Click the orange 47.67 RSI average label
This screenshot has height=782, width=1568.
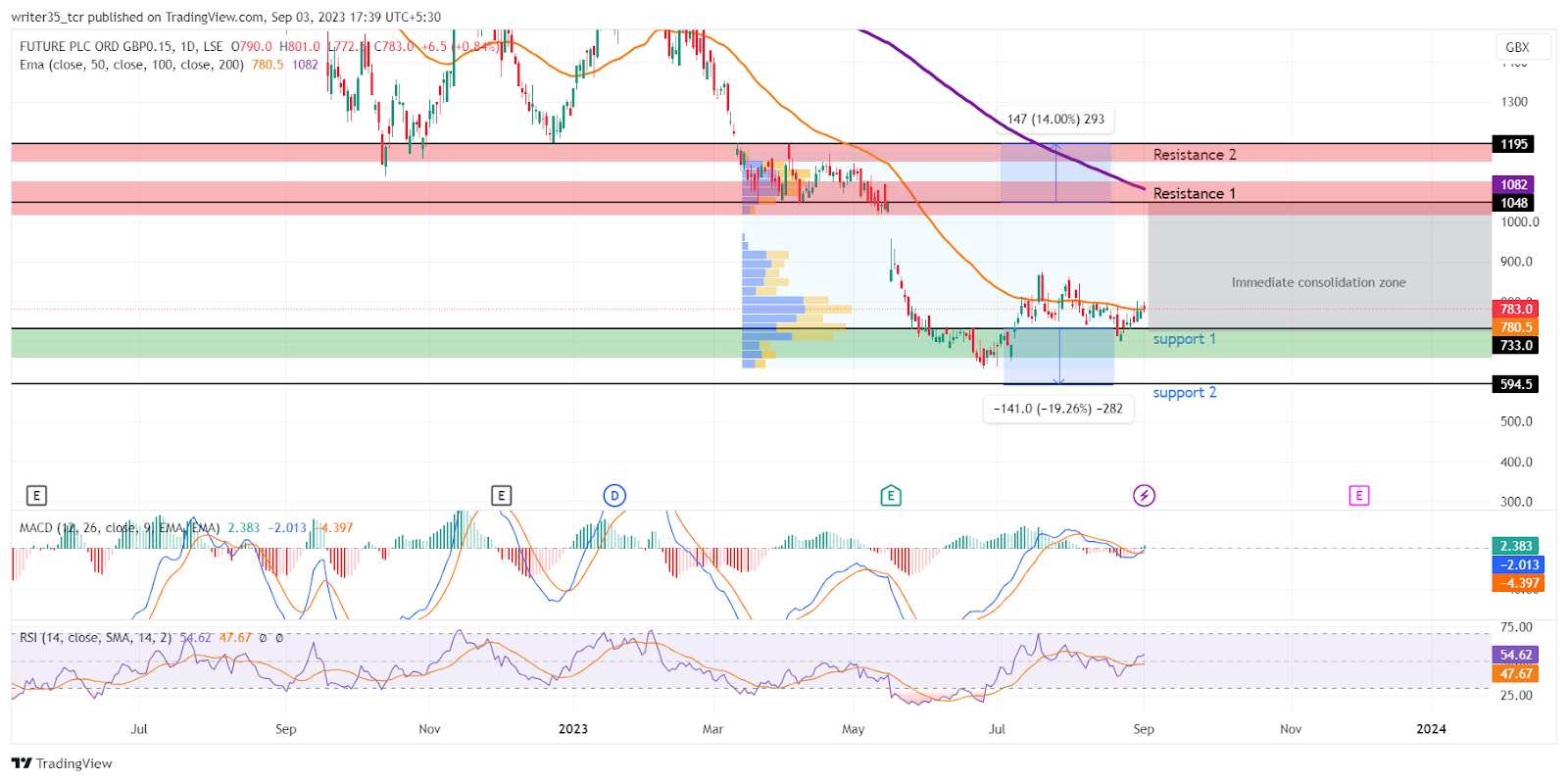(x=1515, y=673)
